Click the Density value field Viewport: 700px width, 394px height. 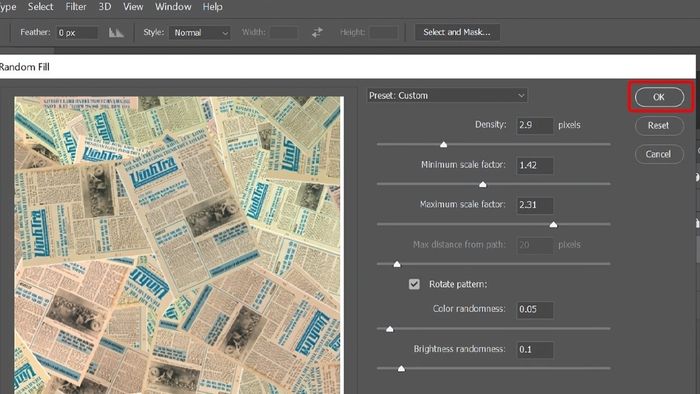pos(535,125)
